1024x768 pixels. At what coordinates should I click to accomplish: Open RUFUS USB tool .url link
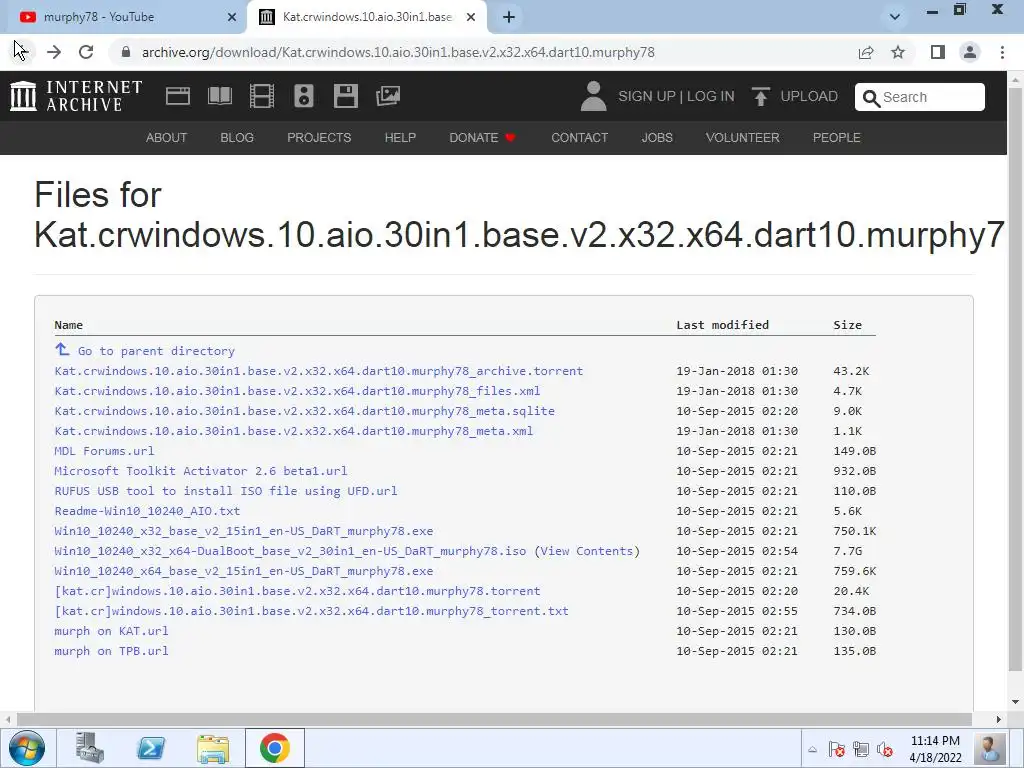click(x=226, y=491)
